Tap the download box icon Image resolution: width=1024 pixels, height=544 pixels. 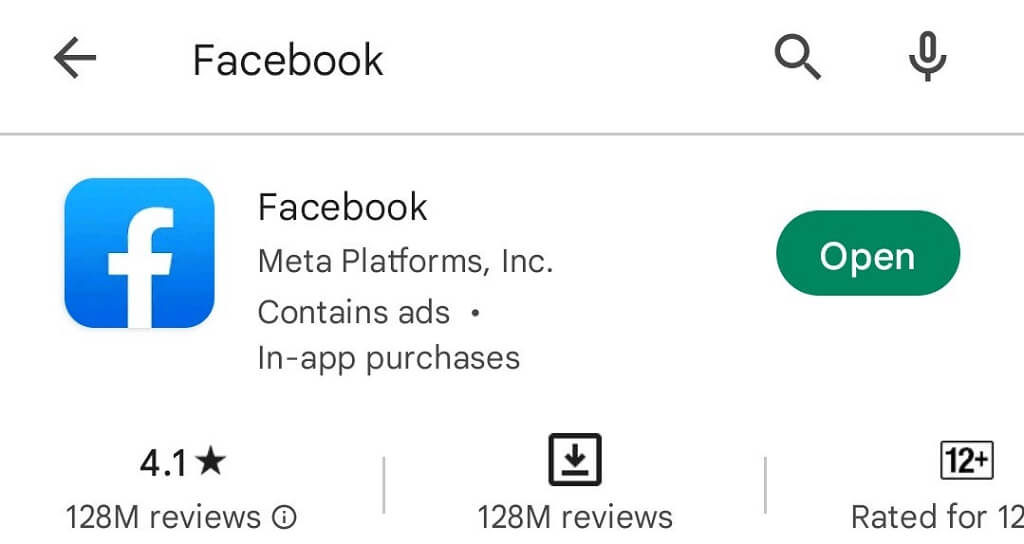[574, 460]
